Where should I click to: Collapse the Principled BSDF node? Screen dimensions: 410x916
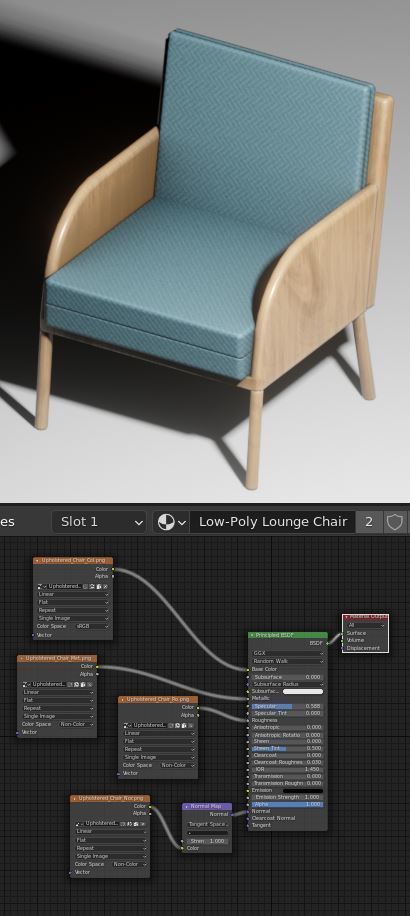click(252, 635)
